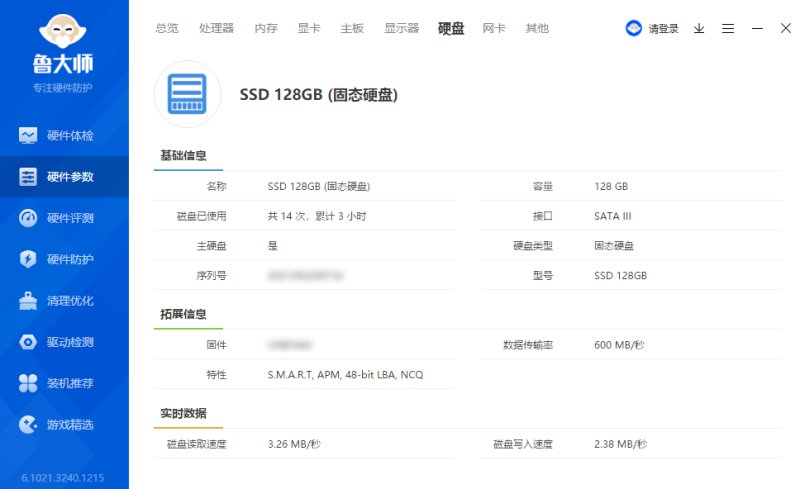Screen dimensions: 800x489
Task: Open the hamburger main menu
Action: (x=728, y=29)
